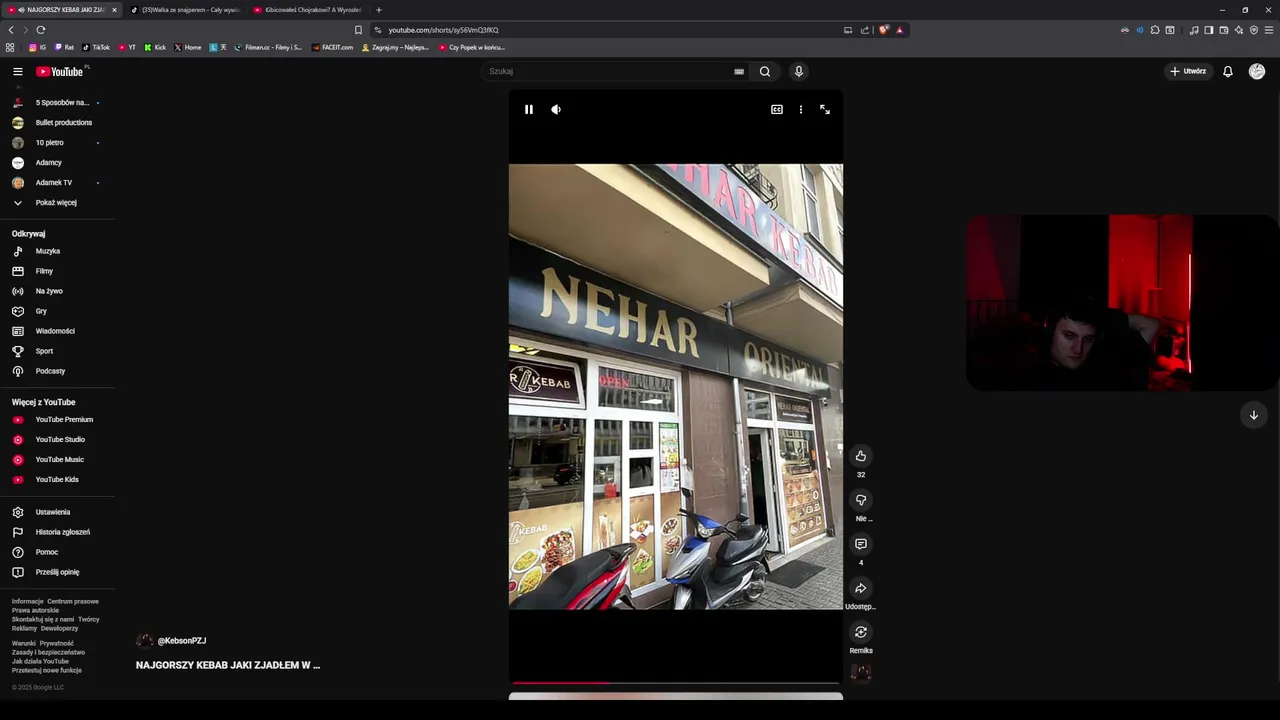Switch to 'Kibicowałeś Chojrakowi?' tab

308,10
